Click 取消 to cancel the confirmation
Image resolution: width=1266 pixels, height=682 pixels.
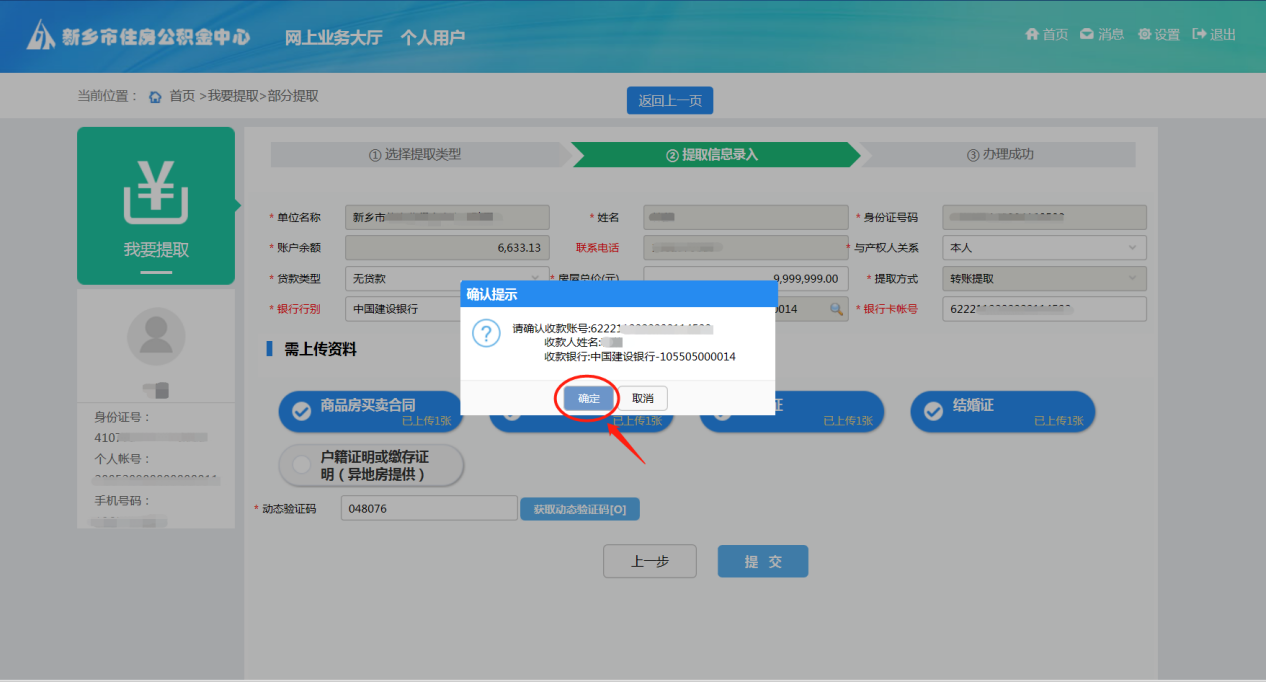coord(642,398)
